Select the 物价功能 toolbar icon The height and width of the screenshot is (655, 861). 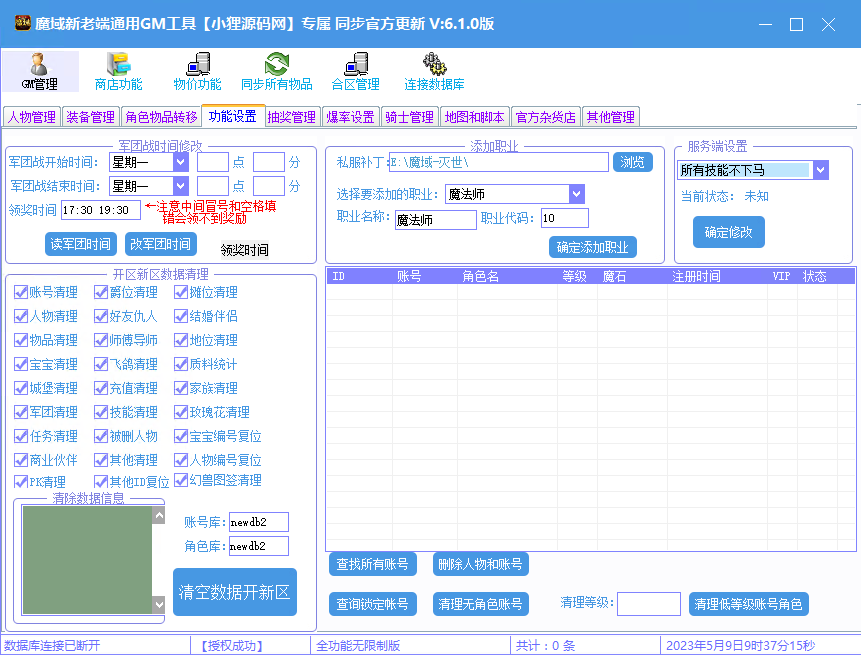pos(197,64)
